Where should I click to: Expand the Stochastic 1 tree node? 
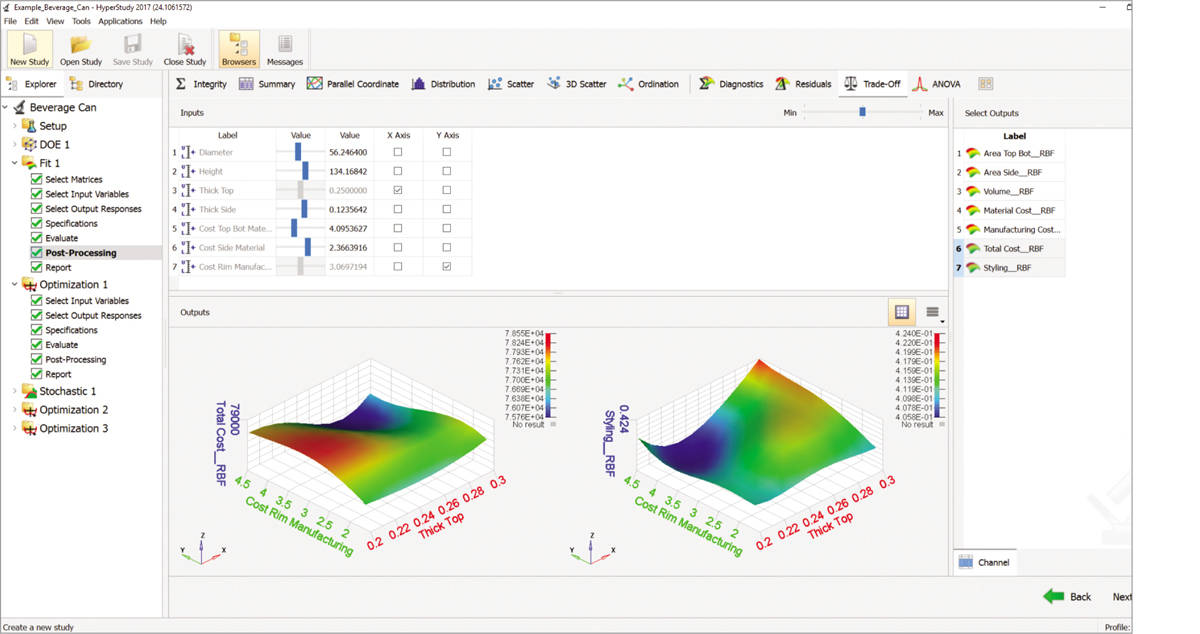click(x=14, y=391)
